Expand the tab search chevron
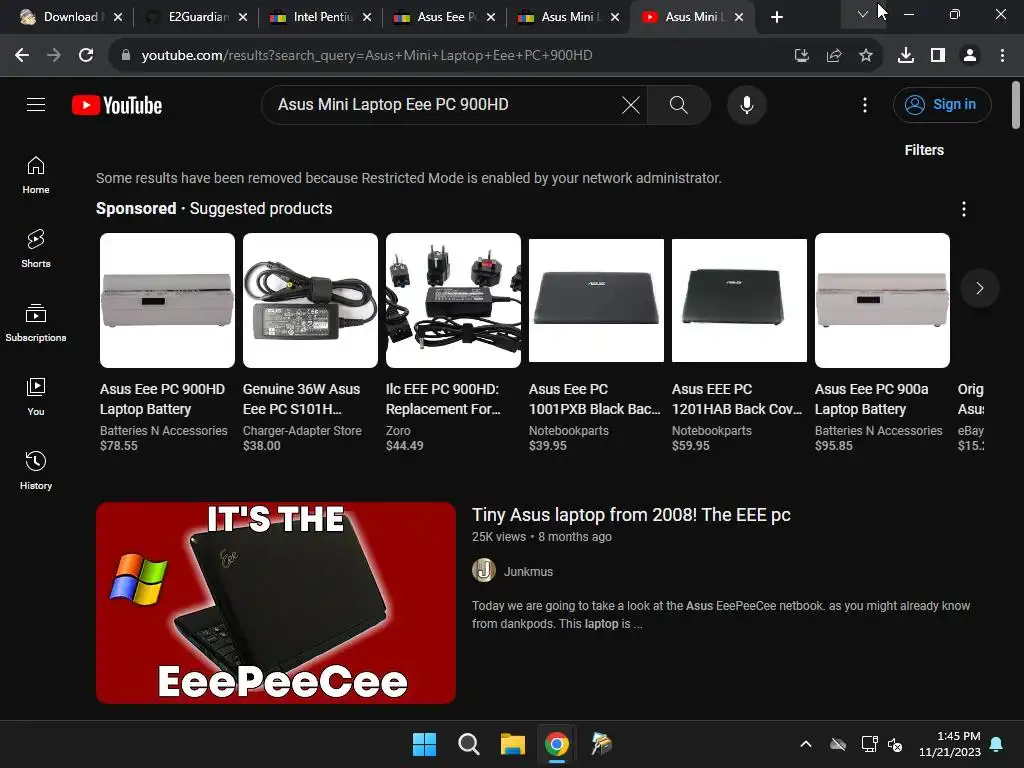This screenshot has width=1024, height=768. pyautogui.click(x=863, y=14)
